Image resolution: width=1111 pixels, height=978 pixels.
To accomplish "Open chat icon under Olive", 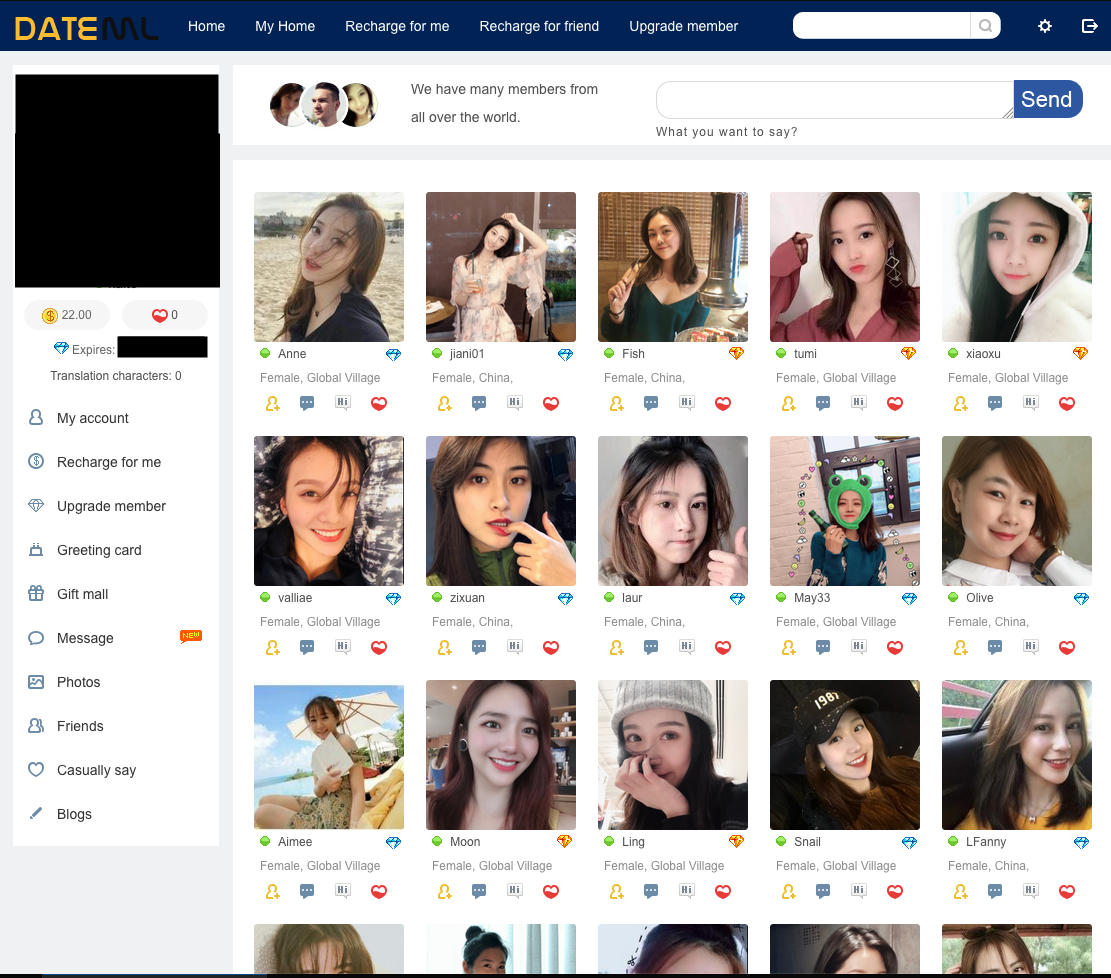I will pyautogui.click(x=995, y=647).
